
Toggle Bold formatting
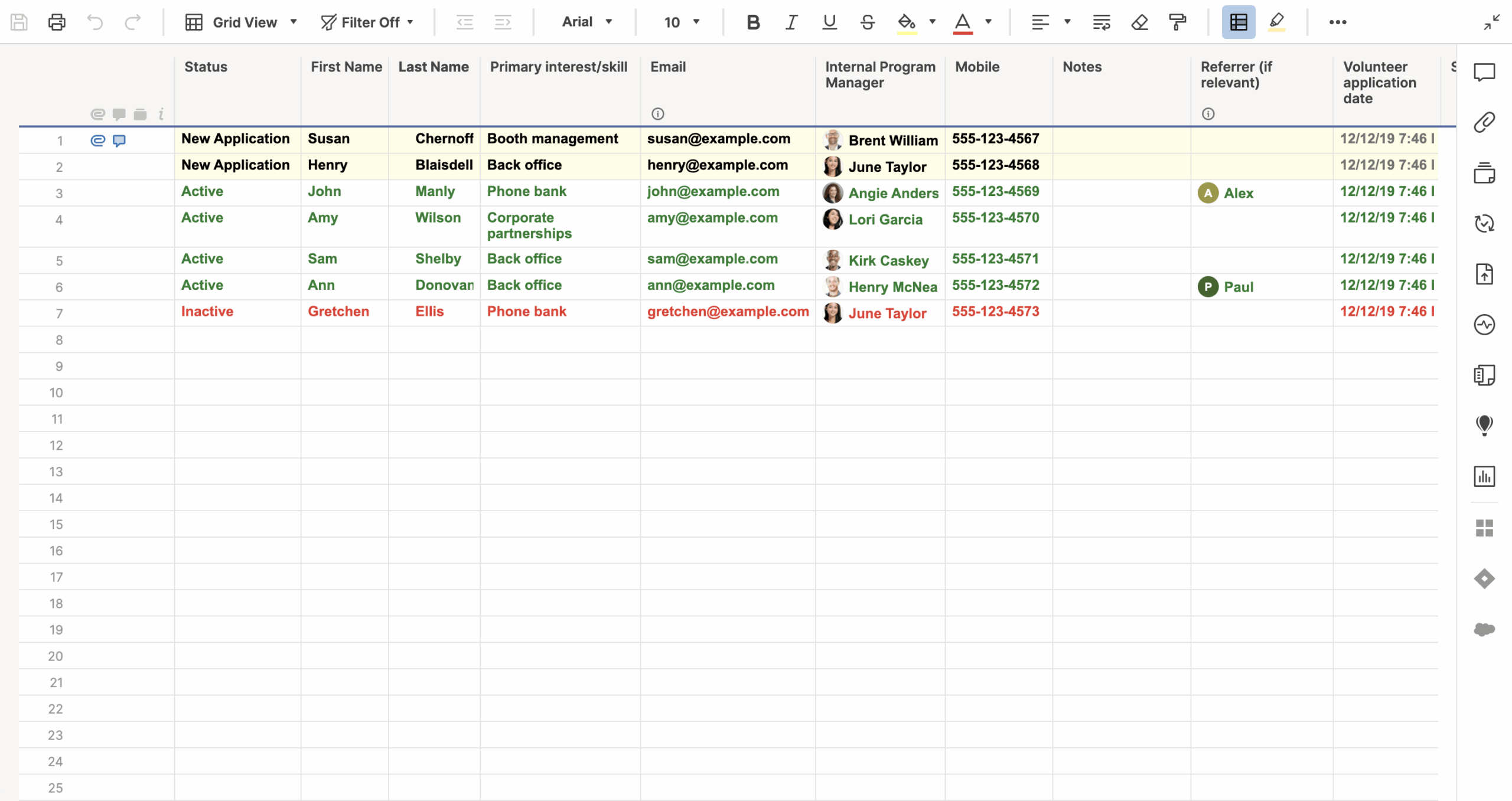click(752, 22)
